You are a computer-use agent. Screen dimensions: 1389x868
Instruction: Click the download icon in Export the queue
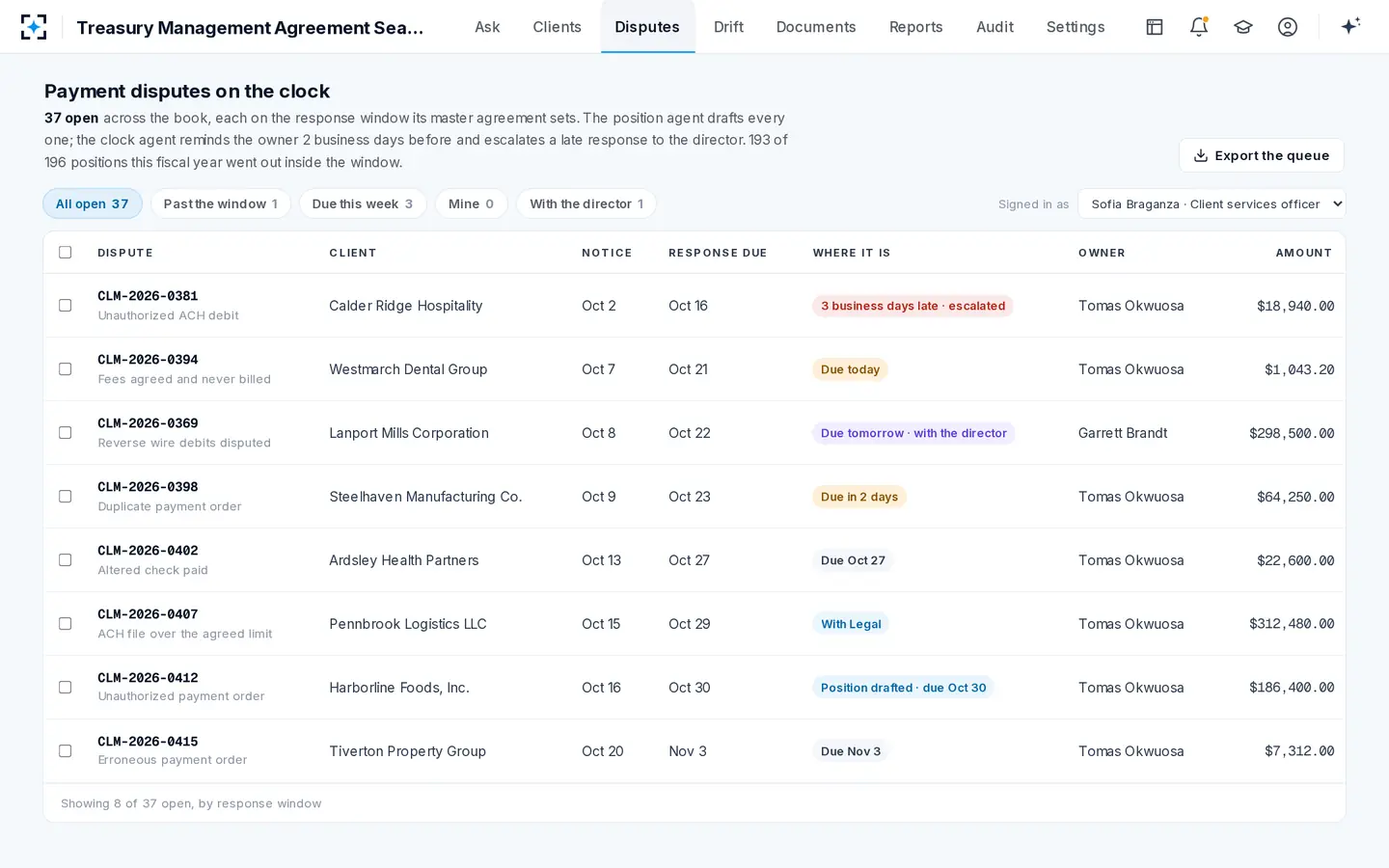(1201, 155)
